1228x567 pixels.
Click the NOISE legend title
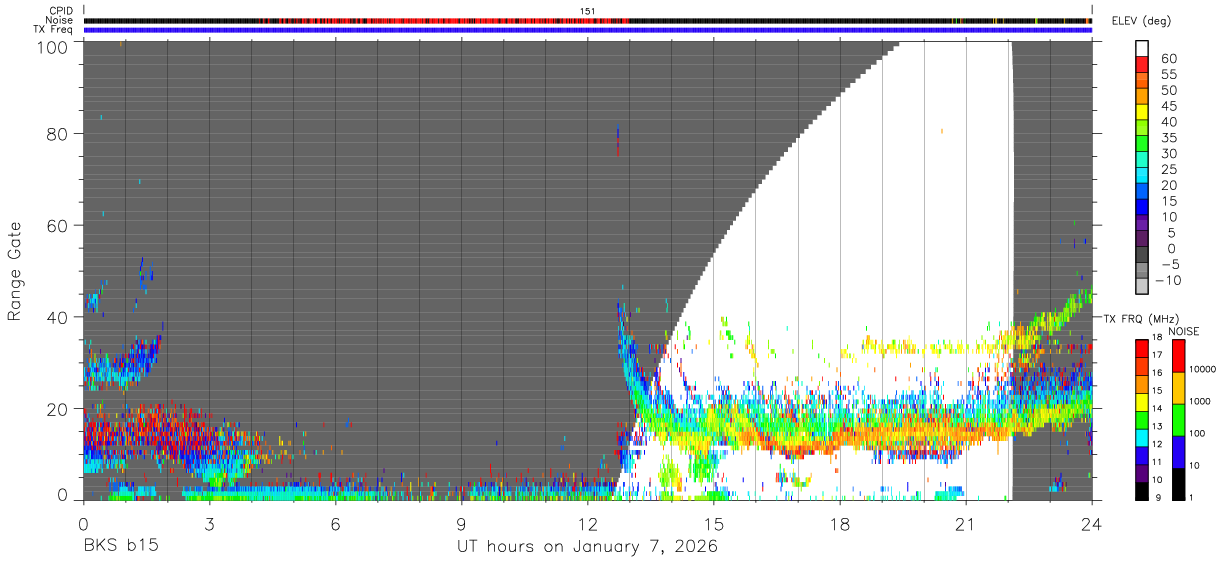pos(1182,331)
